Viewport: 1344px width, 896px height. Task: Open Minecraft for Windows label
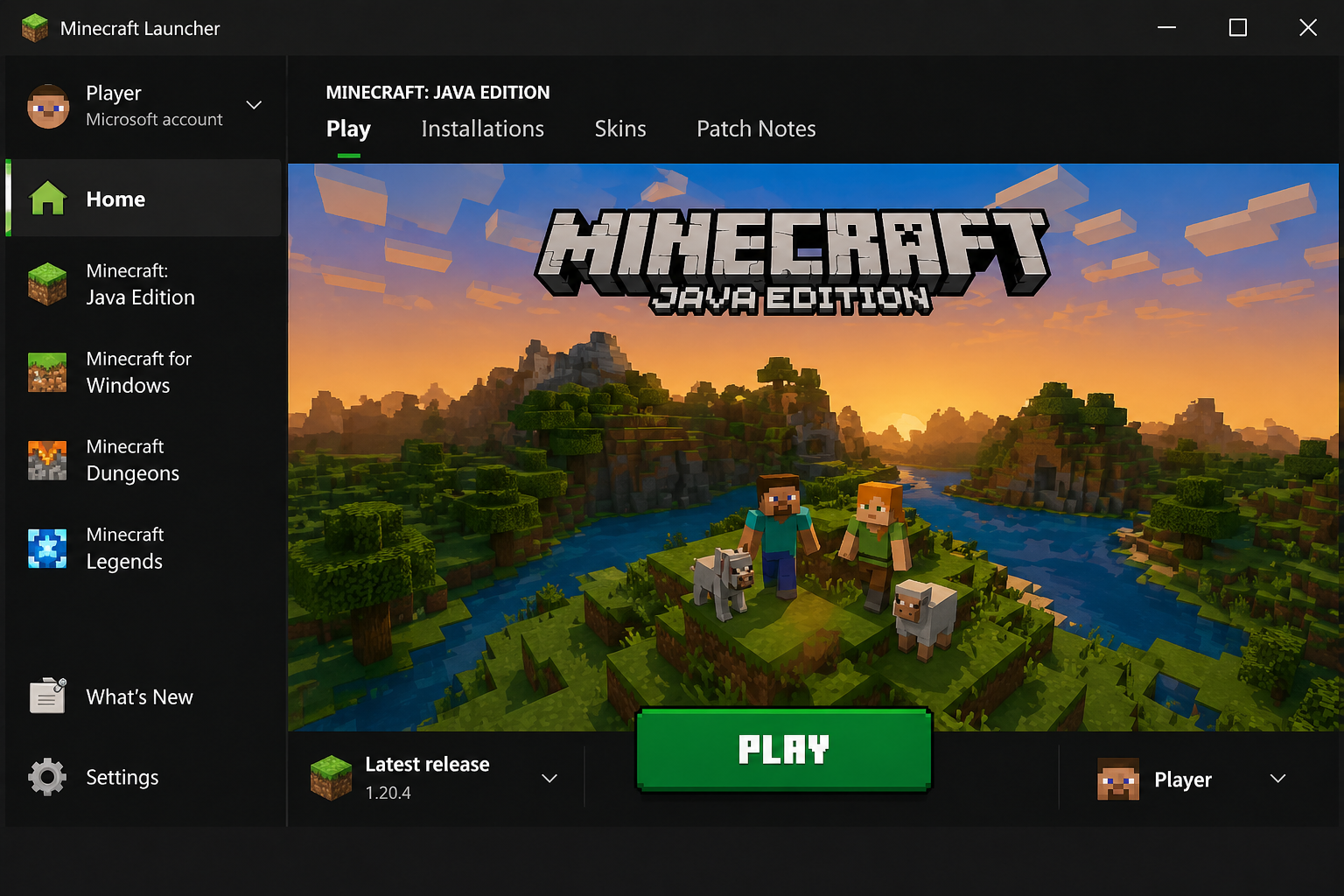click(138, 372)
